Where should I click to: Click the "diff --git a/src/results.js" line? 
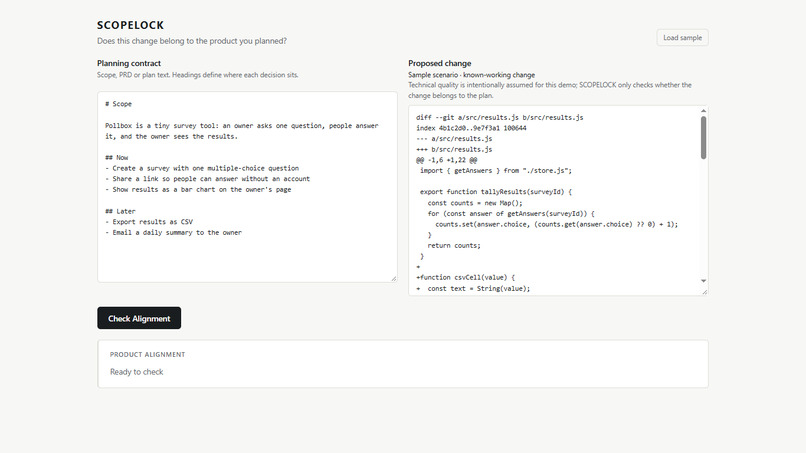pos(500,117)
